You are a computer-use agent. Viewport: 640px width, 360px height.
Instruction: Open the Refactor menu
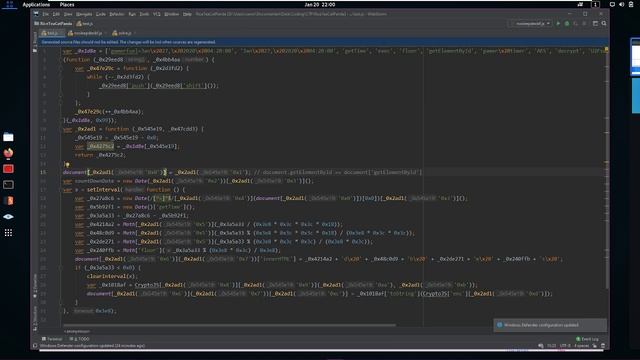point(117,14)
